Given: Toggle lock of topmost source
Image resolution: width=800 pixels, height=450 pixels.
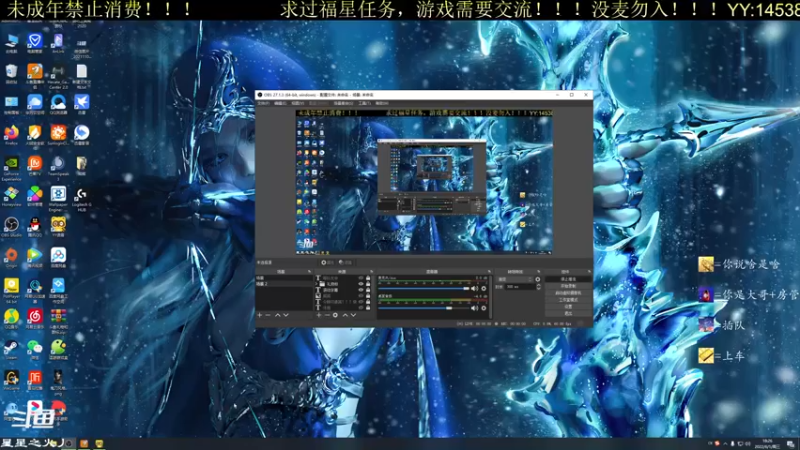Looking at the screenshot, I should point(368,278).
